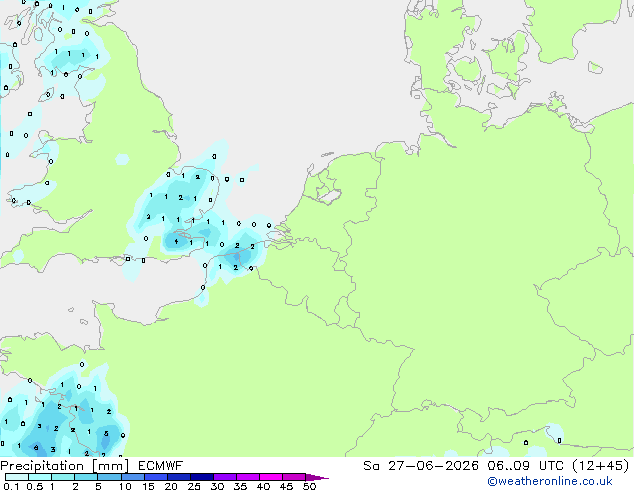This screenshot has width=634, height=490.
Task: Pick the 30–35 mm purple swatch
Action: pyautogui.click(x=225, y=477)
